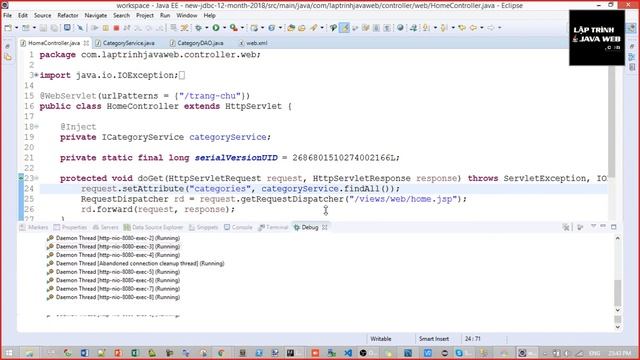This screenshot has width=640, height=360.
Task: Open the Window menu
Action: click(x=187, y=16)
